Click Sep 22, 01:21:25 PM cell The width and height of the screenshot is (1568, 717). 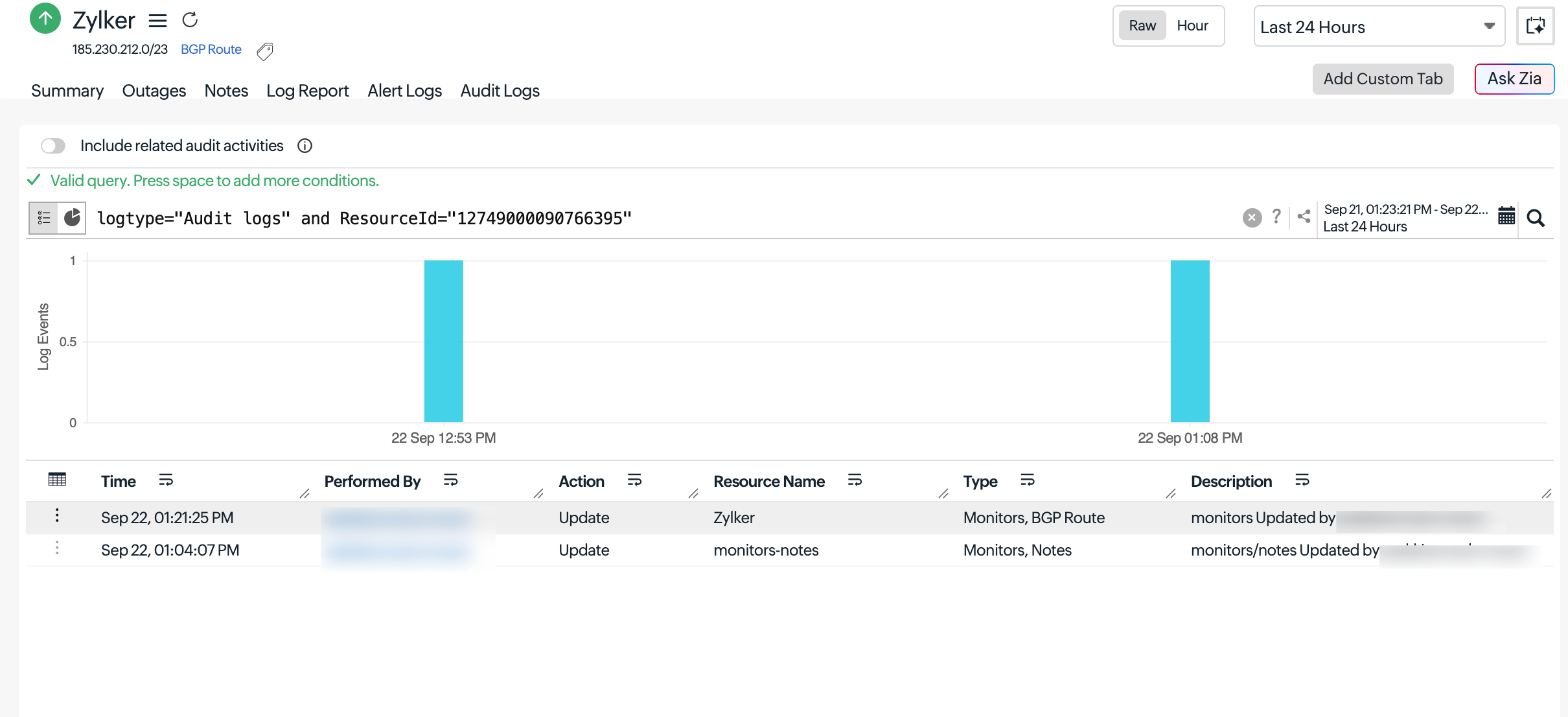[167, 517]
